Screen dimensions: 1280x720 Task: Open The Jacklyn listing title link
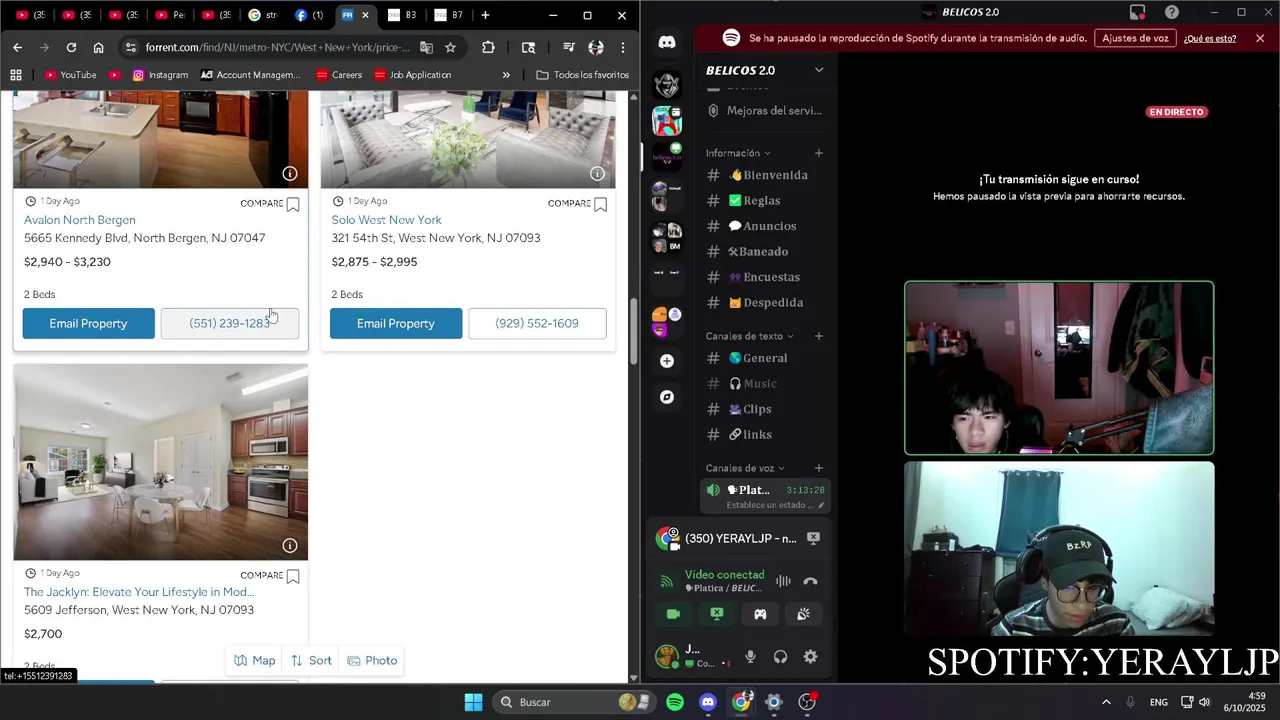(x=139, y=592)
